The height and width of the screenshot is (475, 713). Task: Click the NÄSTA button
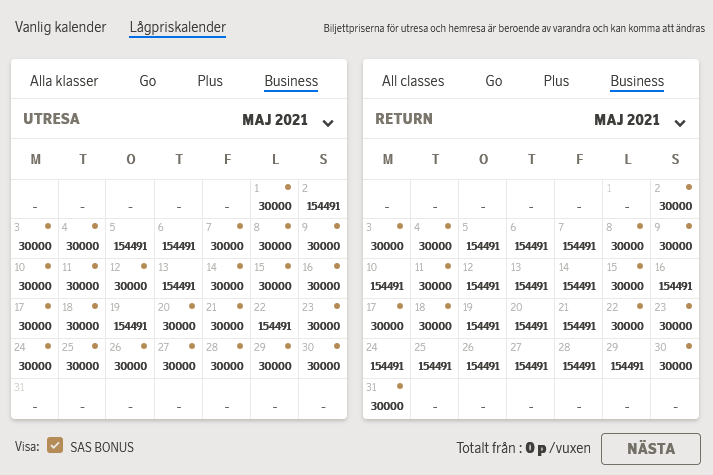(650, 448)
